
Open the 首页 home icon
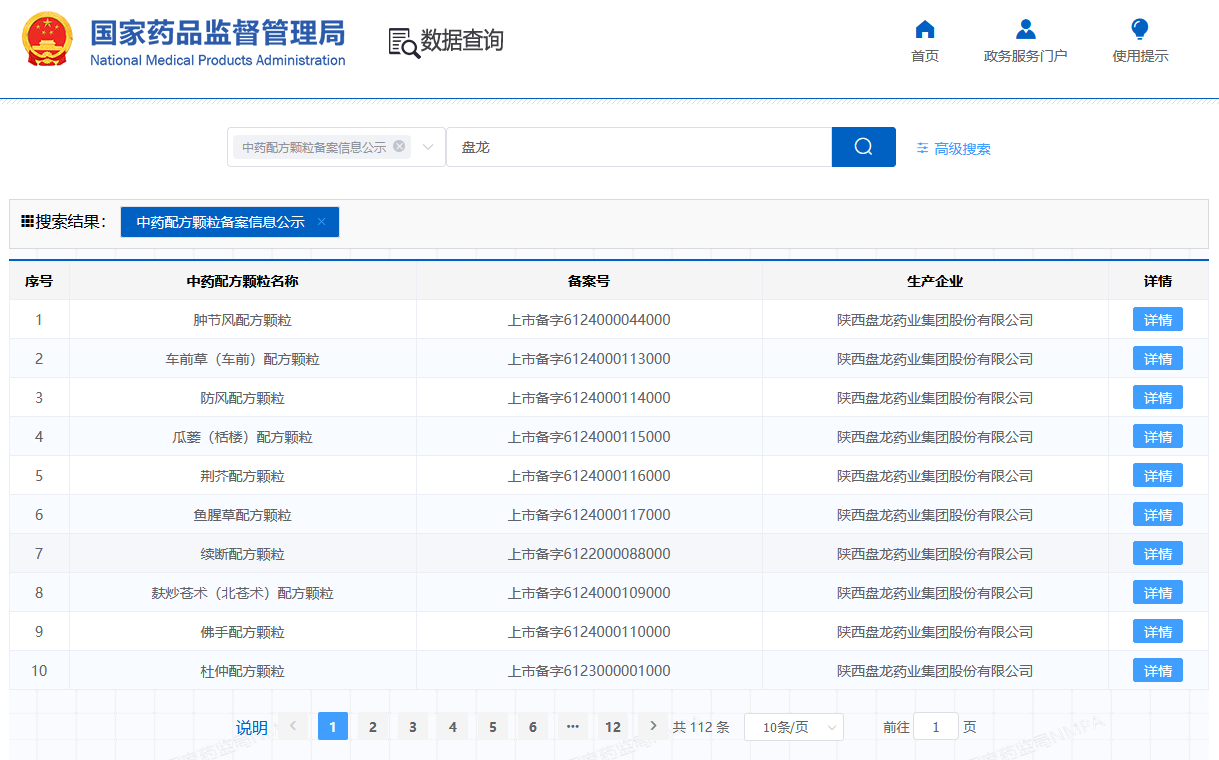(925, 30)
